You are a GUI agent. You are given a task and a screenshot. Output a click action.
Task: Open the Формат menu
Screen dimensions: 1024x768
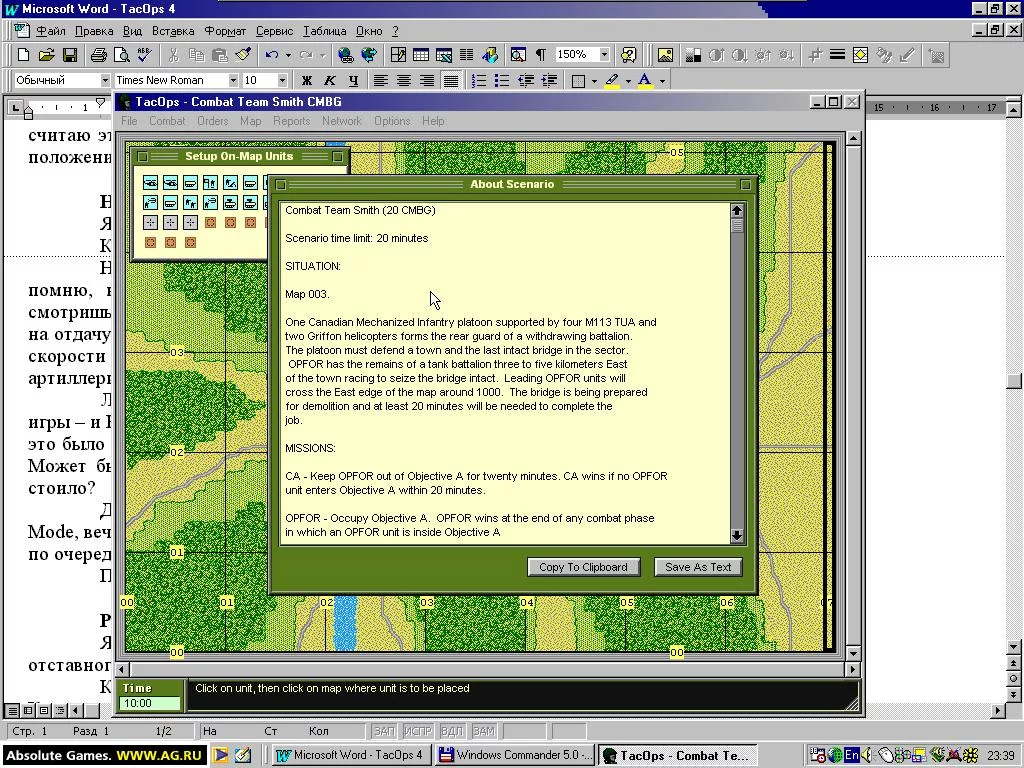(x=225, y=31)
